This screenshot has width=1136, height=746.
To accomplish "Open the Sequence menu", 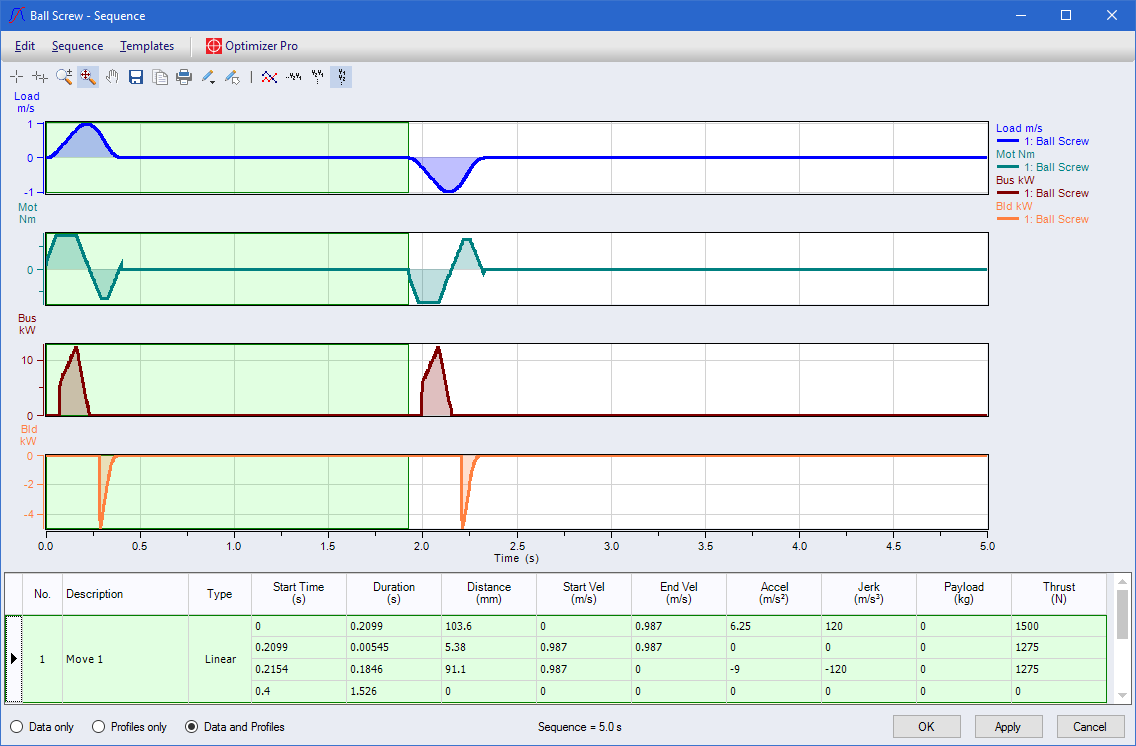I will click(77, 46).
